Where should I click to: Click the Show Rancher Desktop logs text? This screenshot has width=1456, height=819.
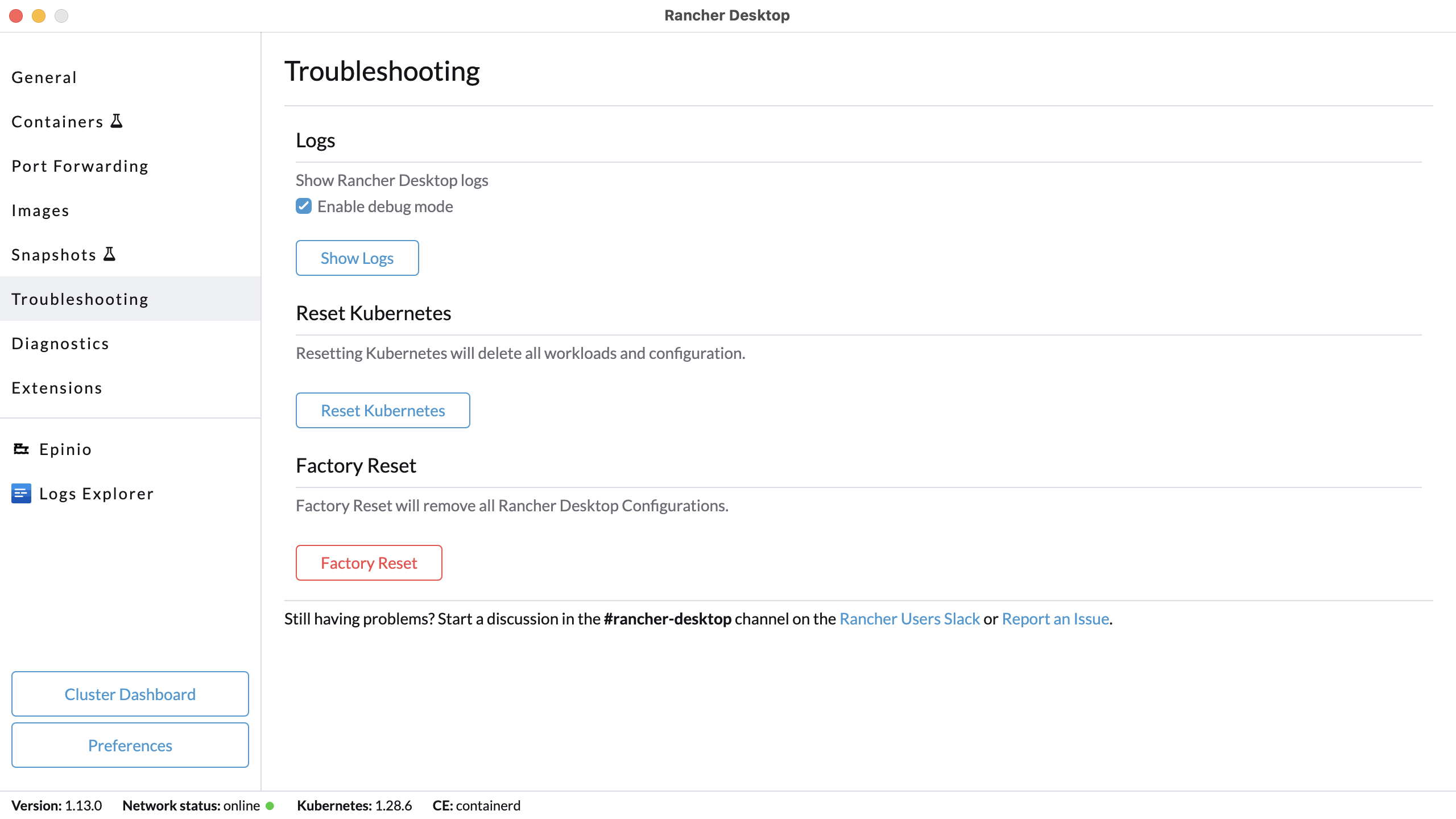[x=392, y=180]
